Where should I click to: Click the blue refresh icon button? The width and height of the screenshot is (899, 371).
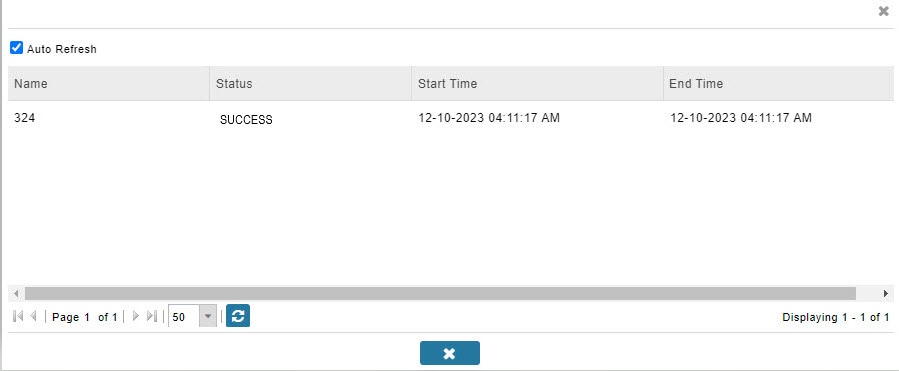pos(238,316)
